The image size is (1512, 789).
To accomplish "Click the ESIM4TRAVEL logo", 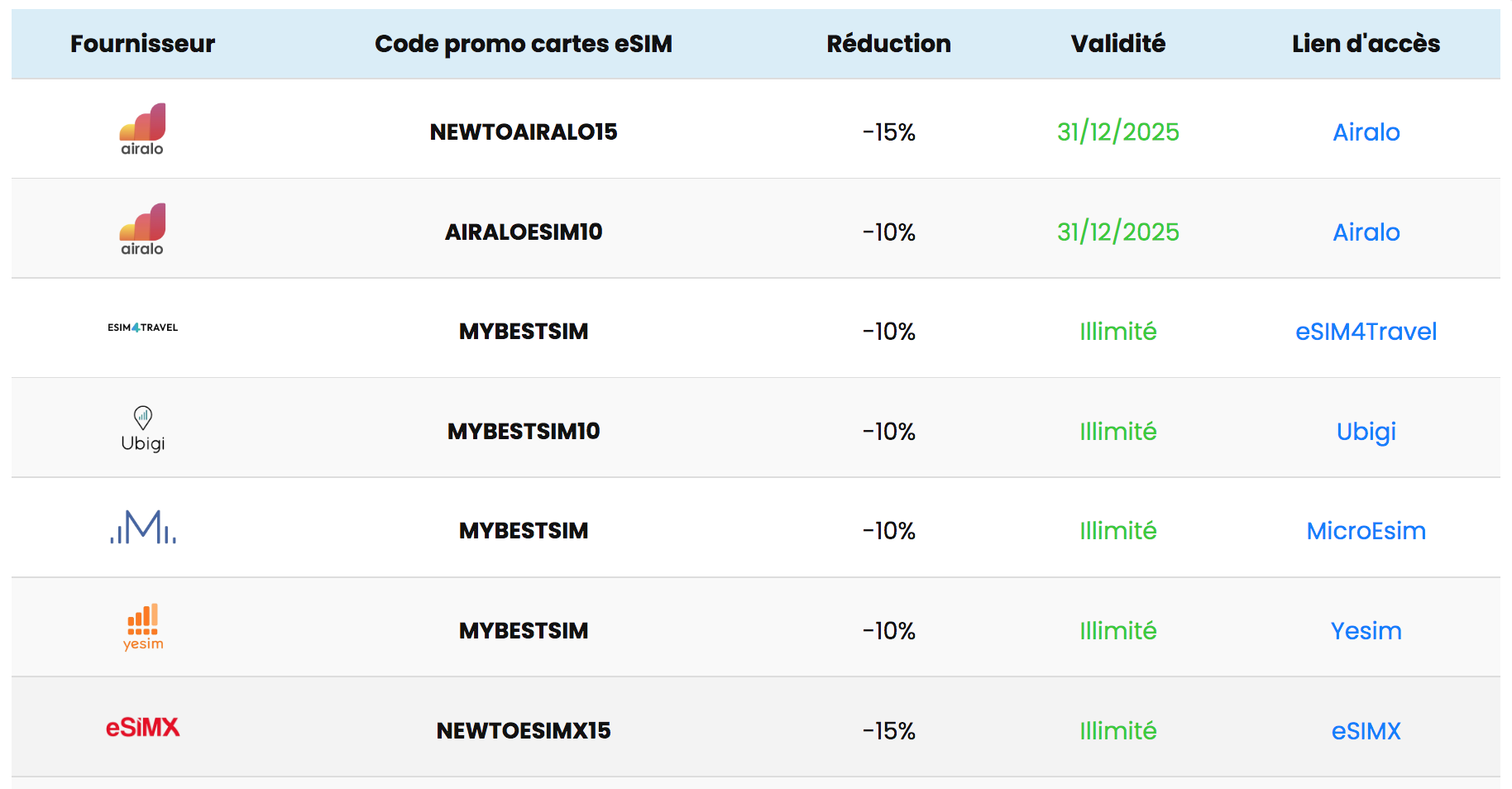I will pos(142,328).
